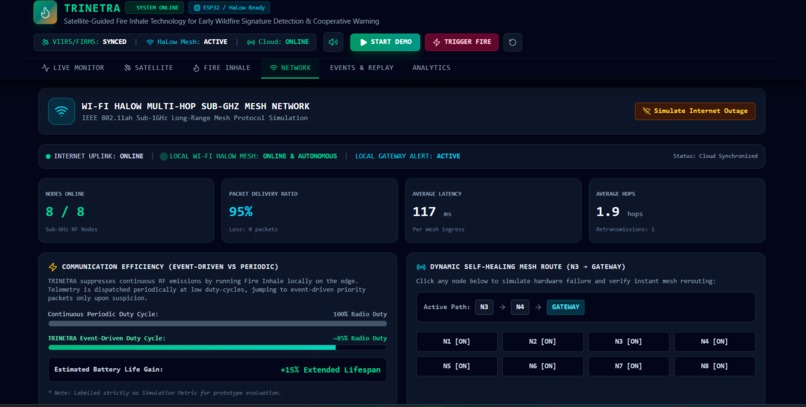
Task: Click the Wi-Fi HaLow mesh network icon
Action: click(61, 111)
